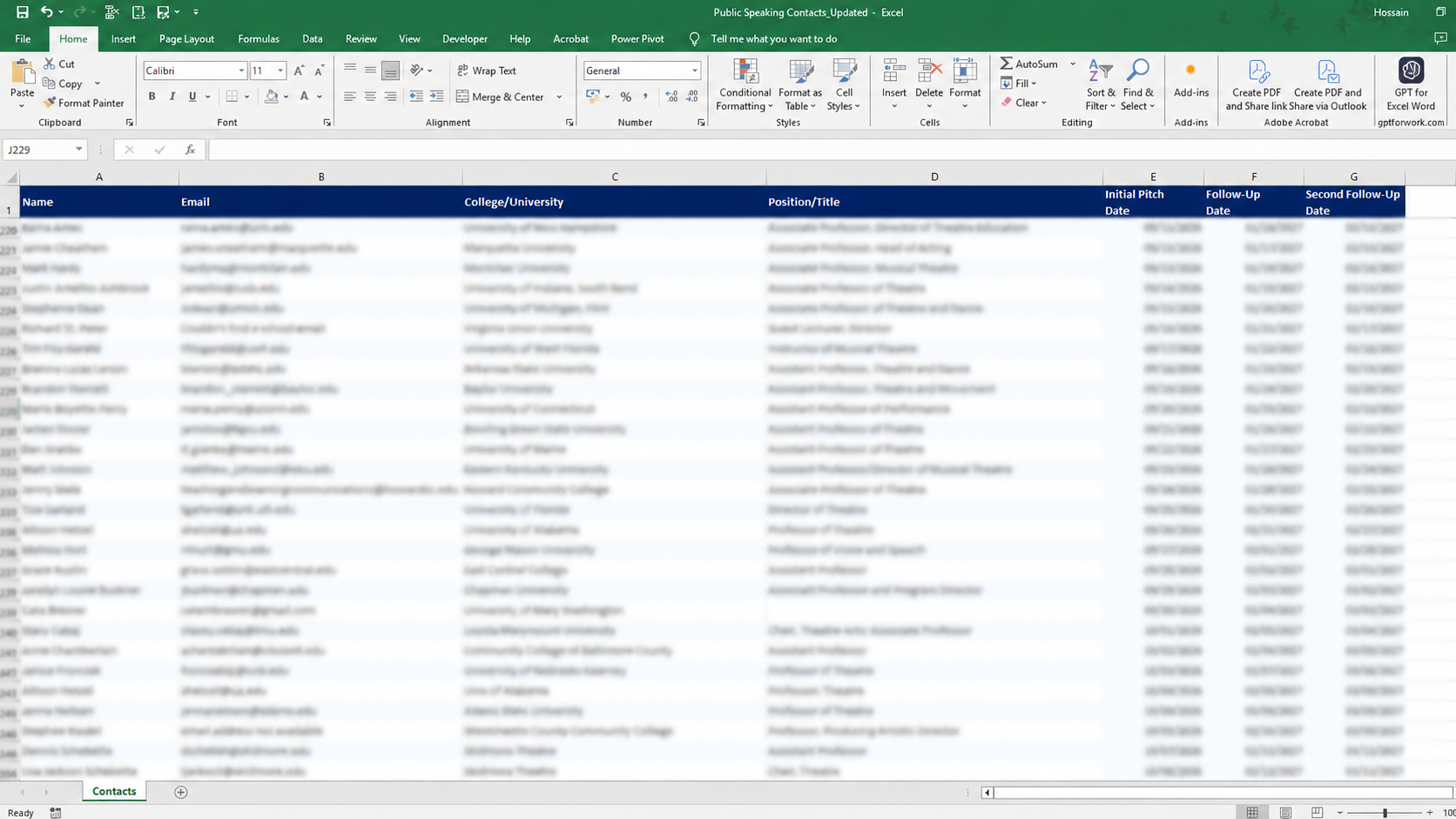The width and height of the screenshot is (1456, 819).
Task: Toggle Italic formatting
Action: (x=172, y=97)
